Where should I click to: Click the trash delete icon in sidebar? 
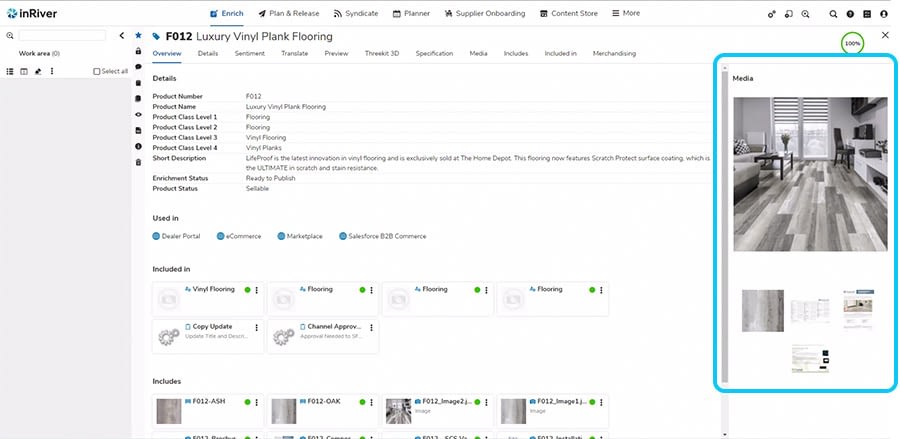tap(138, 162)
